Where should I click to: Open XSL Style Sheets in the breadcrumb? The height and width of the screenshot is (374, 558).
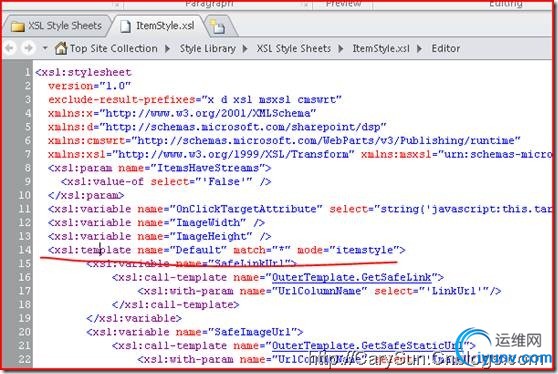[294, 48]
